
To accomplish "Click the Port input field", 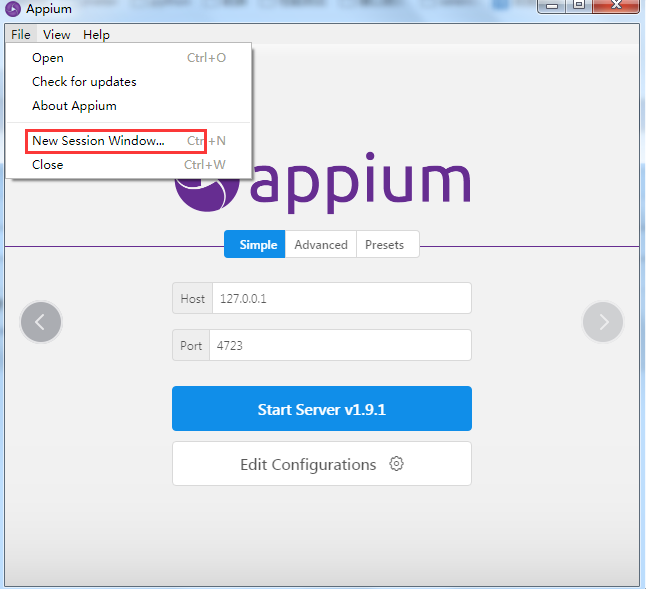I will [x=340, y=345].
